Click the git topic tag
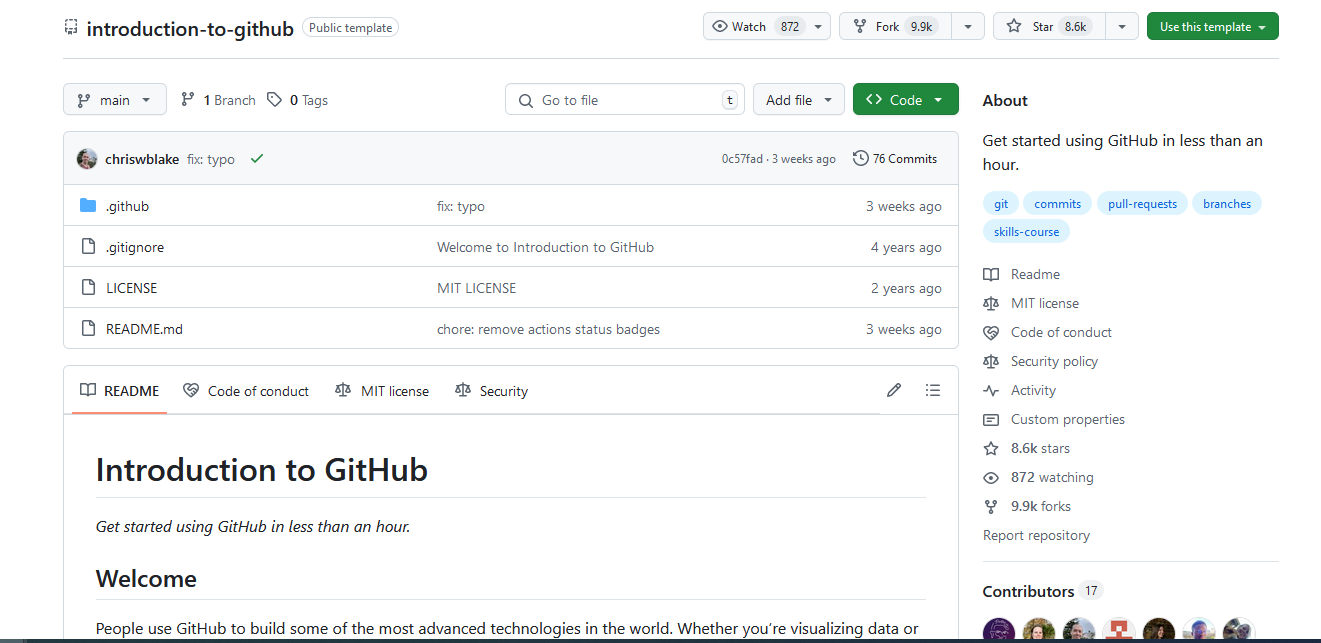Image resolution: width=1321 pixels, height=643 pixels. (1001, 203)
